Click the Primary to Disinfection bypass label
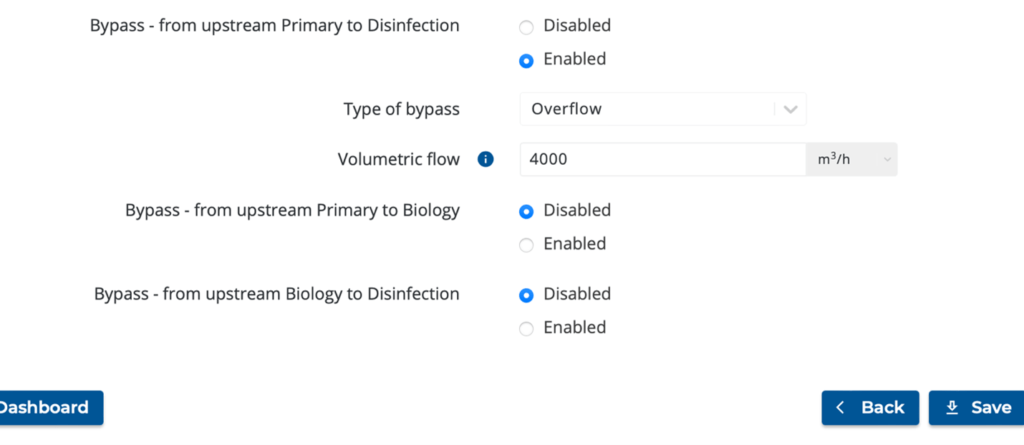Viewport: 1024px width, 445px height. point(275,25)
